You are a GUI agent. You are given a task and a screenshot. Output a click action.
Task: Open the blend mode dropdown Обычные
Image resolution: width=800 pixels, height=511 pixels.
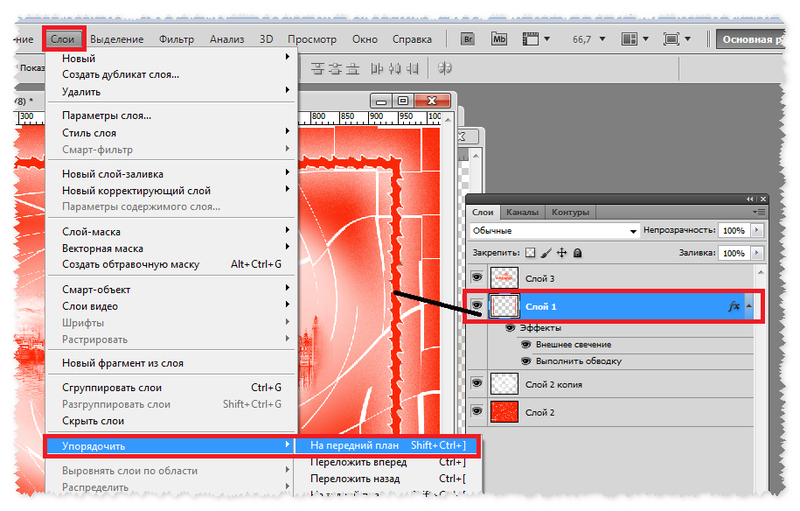tap(554, 231)
